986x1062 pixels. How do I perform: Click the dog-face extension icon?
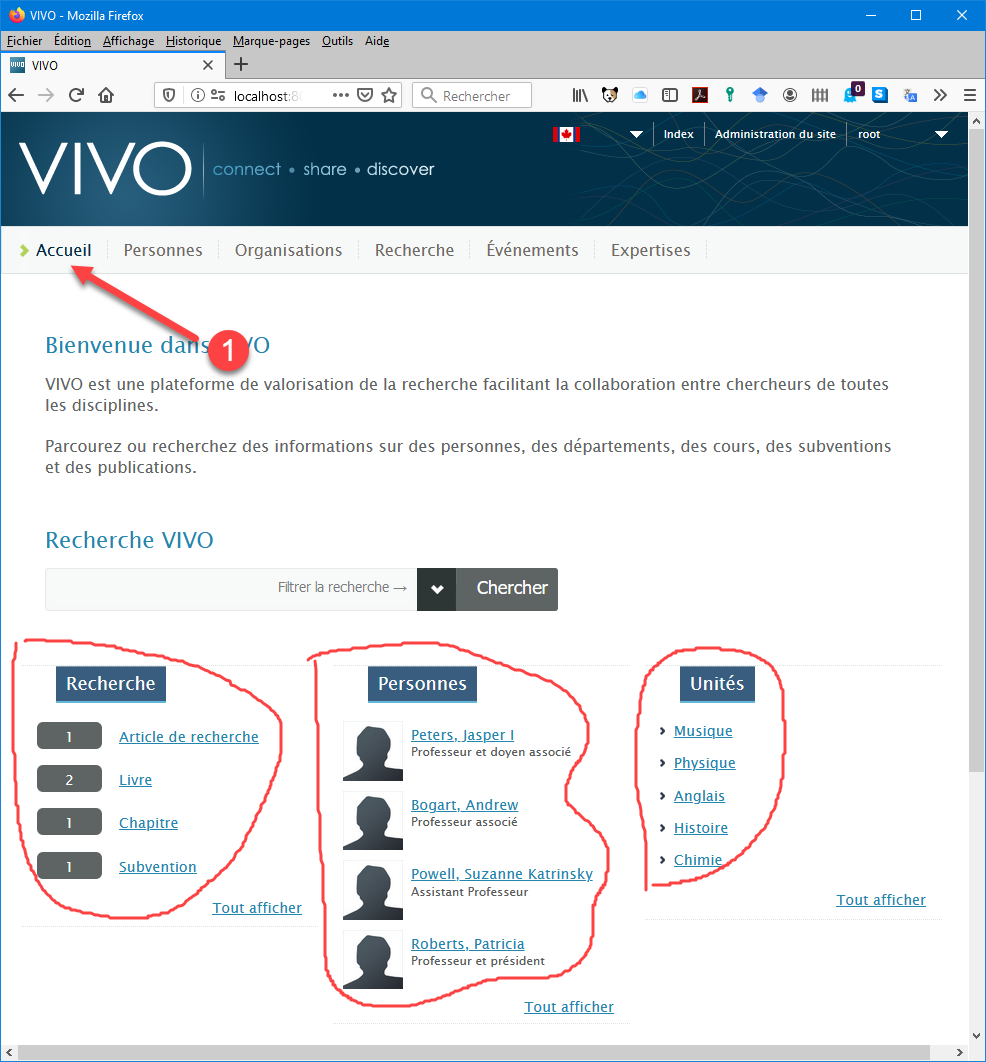click(x=609, y=95)
